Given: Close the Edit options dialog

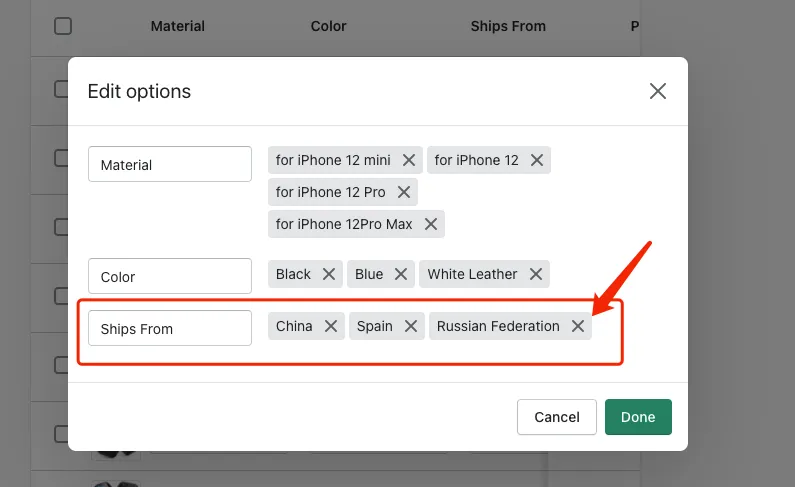Looking at the screenshot, I should point(658,91).
